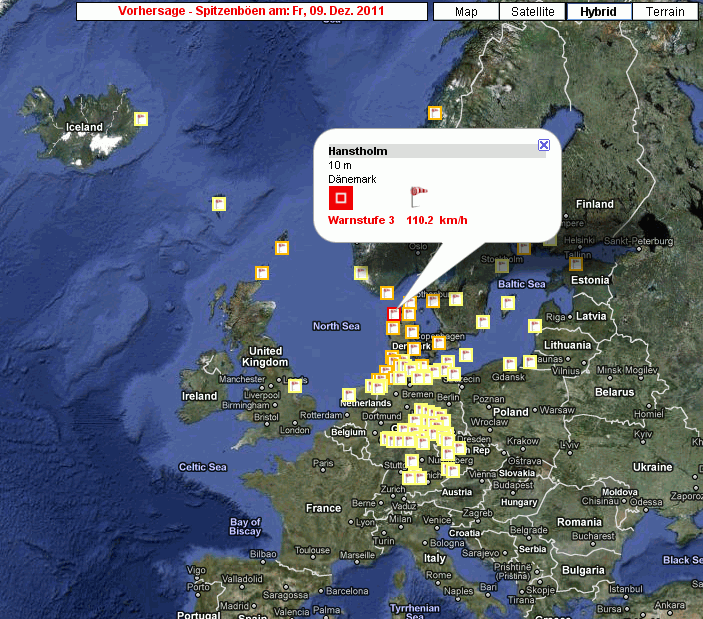703x619 pixels.
Task: Click the wind flag marker south-east of Iceland in the Atlantic
Action: pyautogui.click(x=219, y=204)
